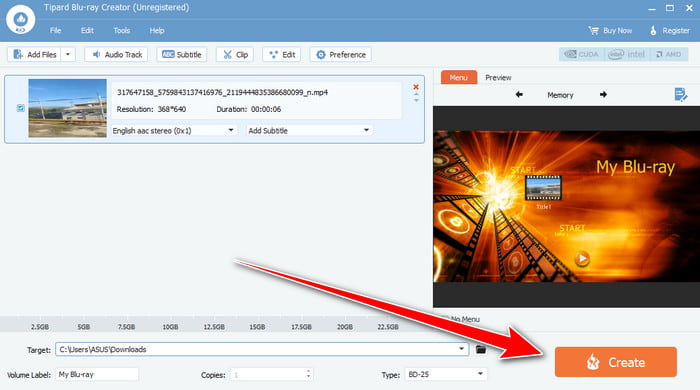Click the Edit effects tool

(282, 54)
